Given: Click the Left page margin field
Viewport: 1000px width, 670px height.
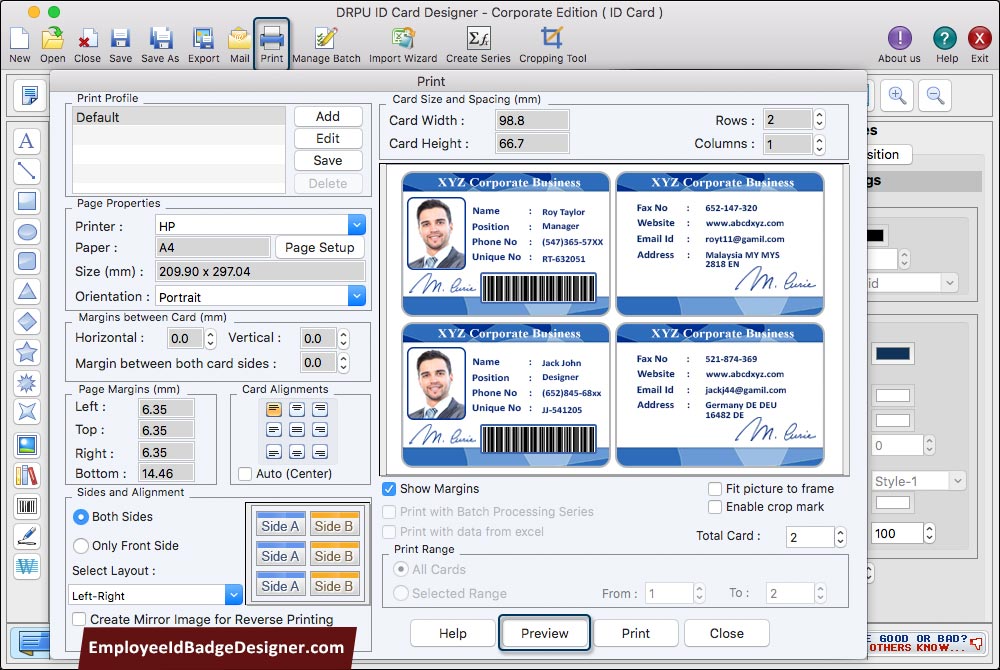Looking at the screenshot, I should [166, 409].
